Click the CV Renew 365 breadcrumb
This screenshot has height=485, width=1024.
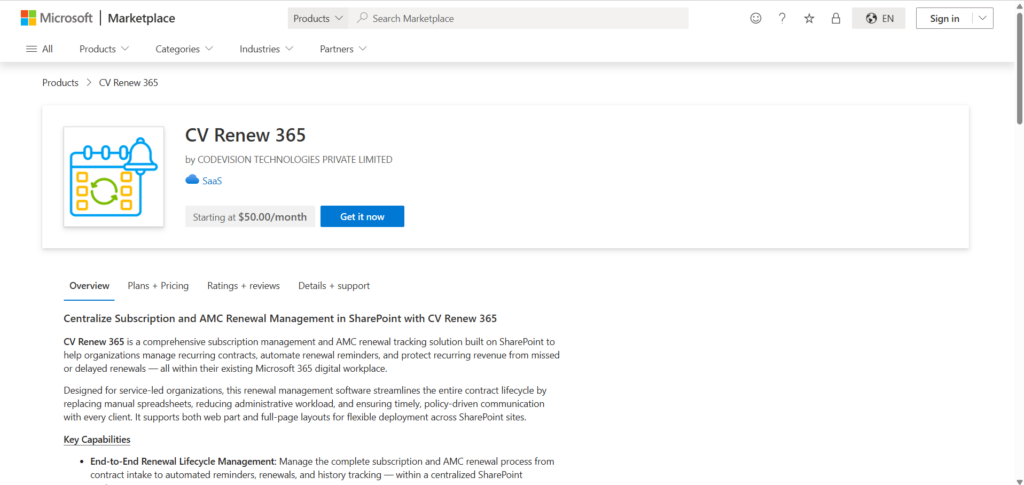tap(129, 83)
